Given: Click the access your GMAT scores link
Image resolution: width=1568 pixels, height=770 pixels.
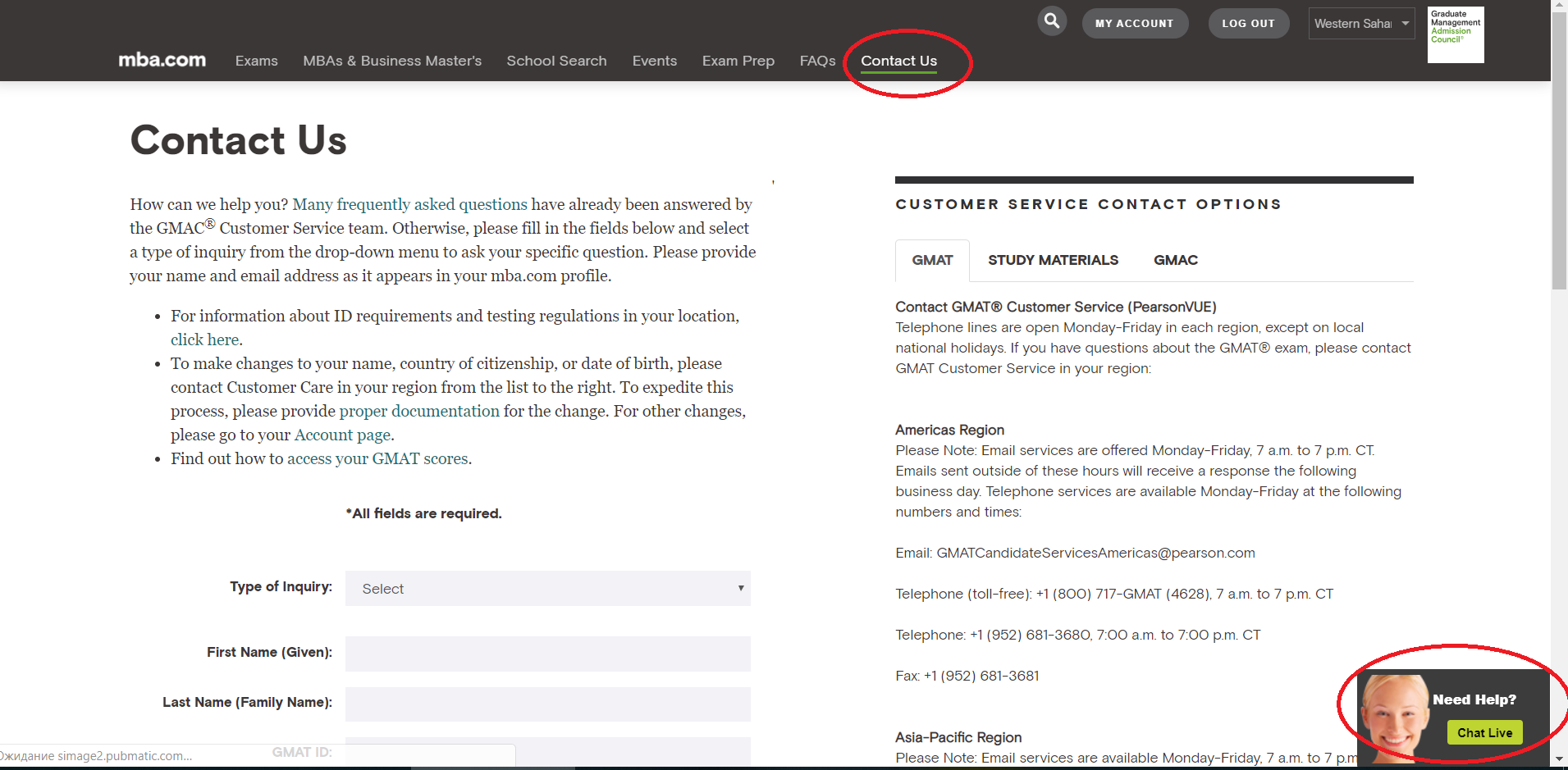Looking at the screenshot, I should pyautogui.click(x=377, y=458).
